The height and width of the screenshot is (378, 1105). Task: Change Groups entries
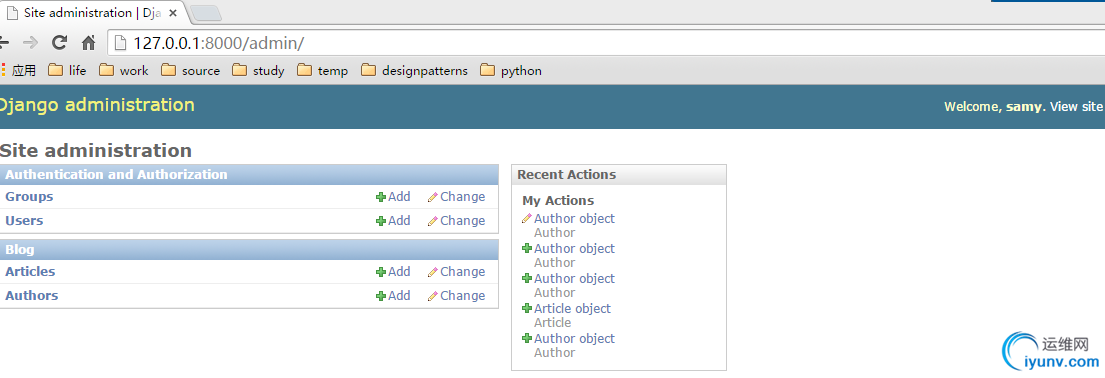click(x=457, y=197)
